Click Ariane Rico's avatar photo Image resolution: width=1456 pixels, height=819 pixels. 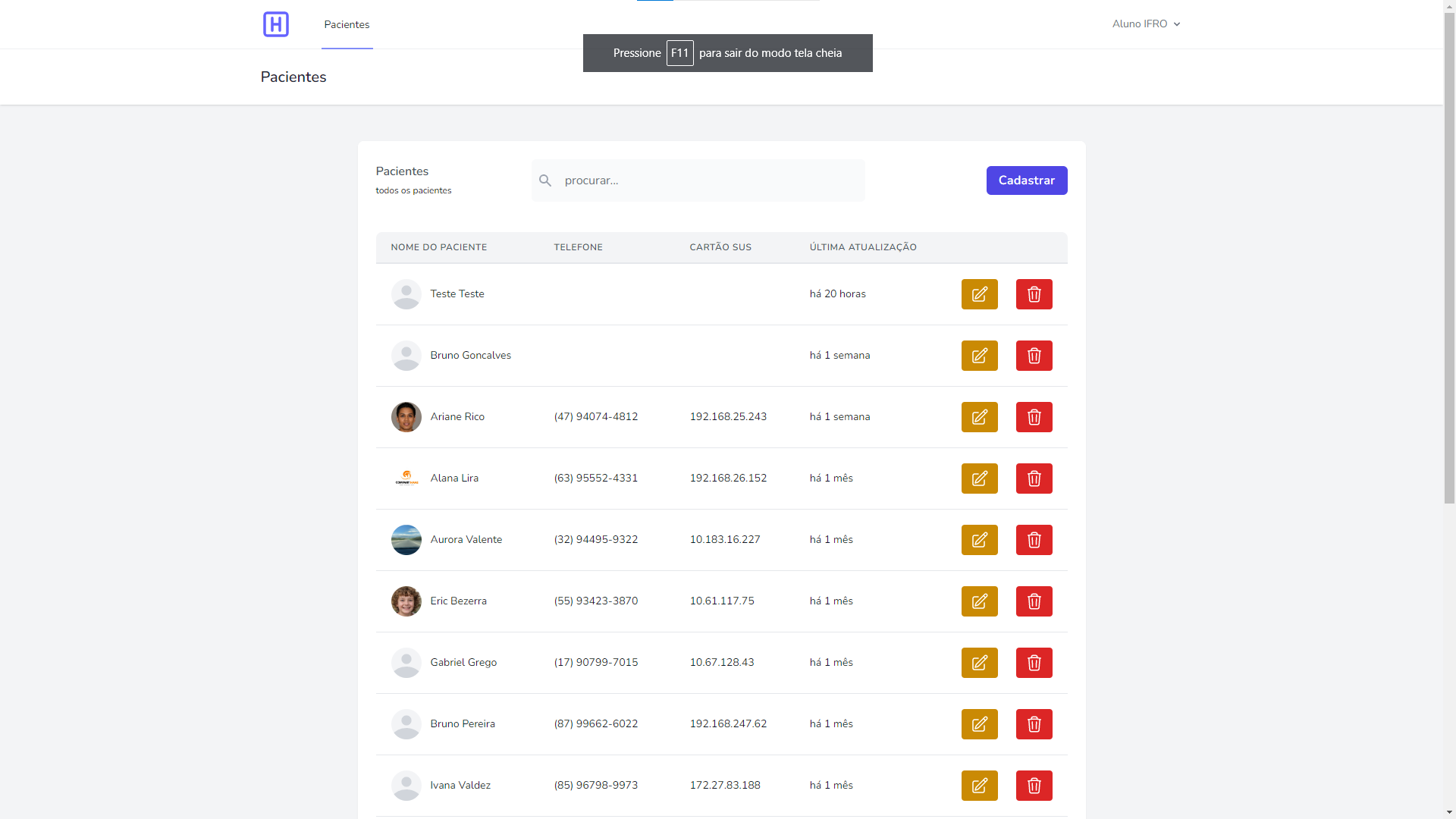point(406,417)
